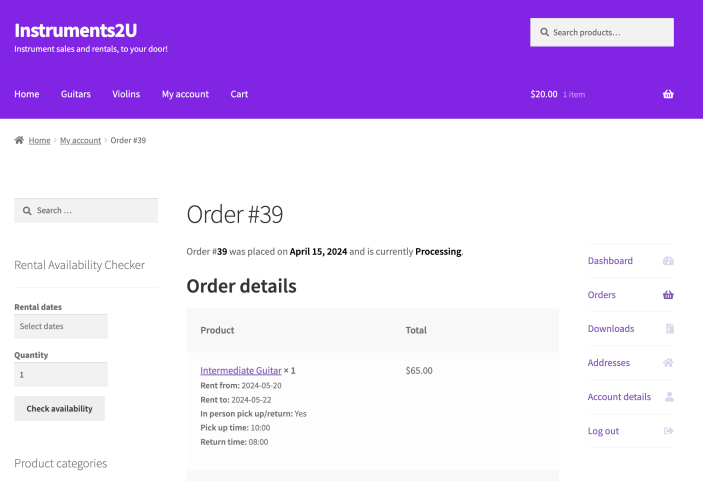
Task: Click the breadcrumb home icon
Action: tap(19, 140)
